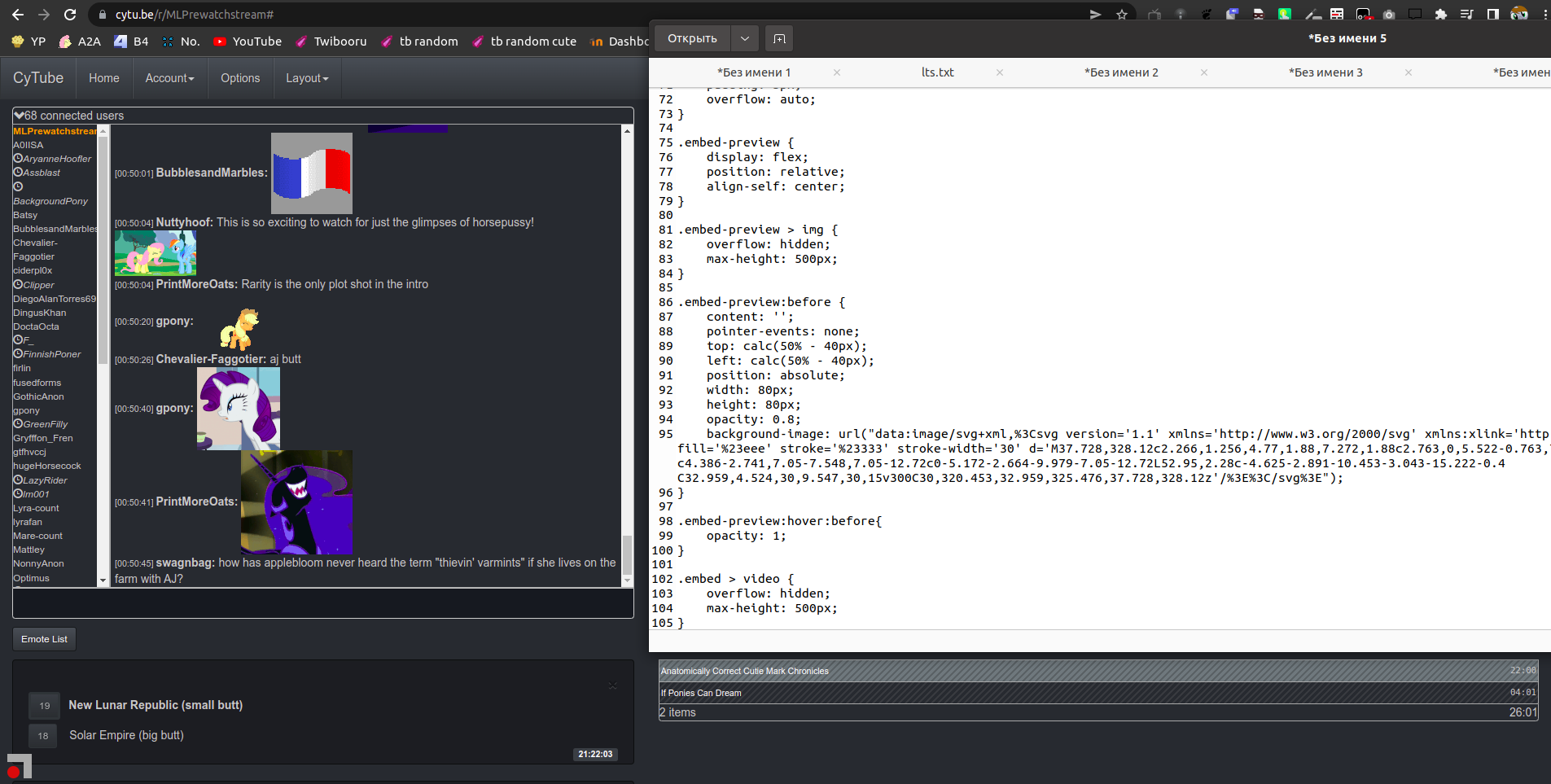Image resolution: width=1551 pixels, height=784 pixels.
Task: Click the French flag image in chat
Action: click(x=312, y=173)
